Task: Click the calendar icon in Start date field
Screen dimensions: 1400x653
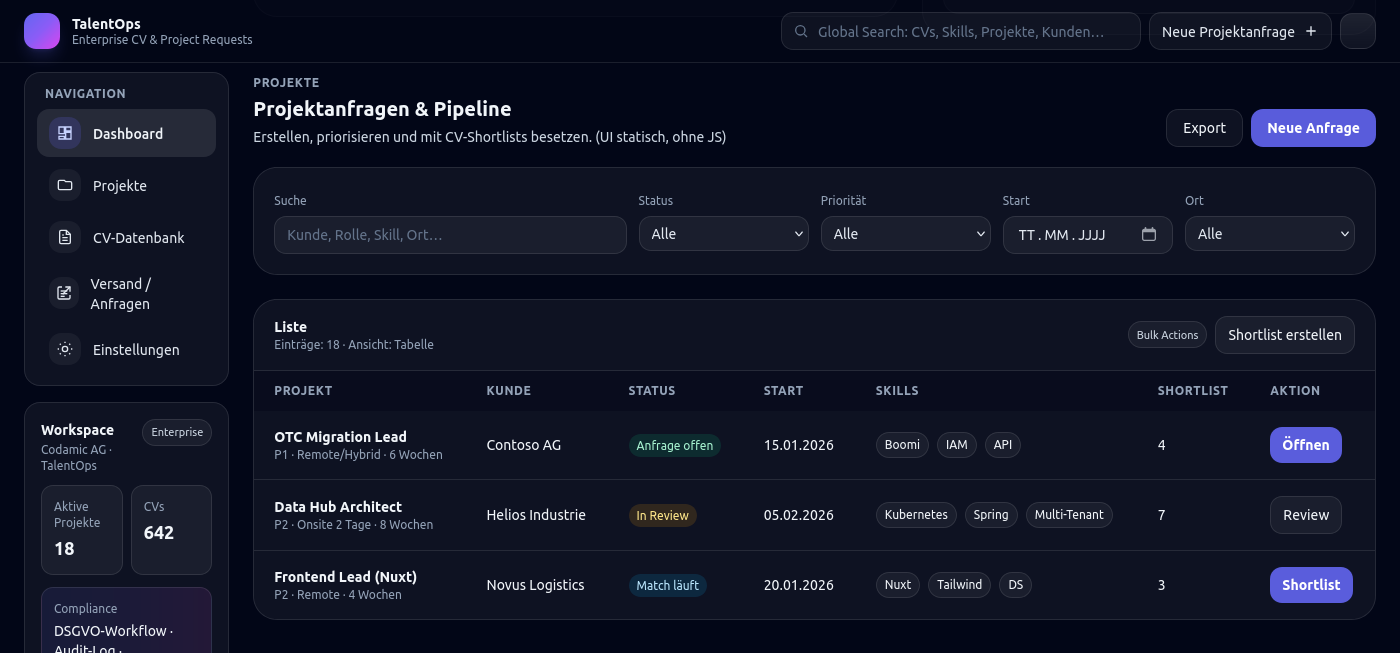Action: pyautogui.click(x=1149, y=234)
